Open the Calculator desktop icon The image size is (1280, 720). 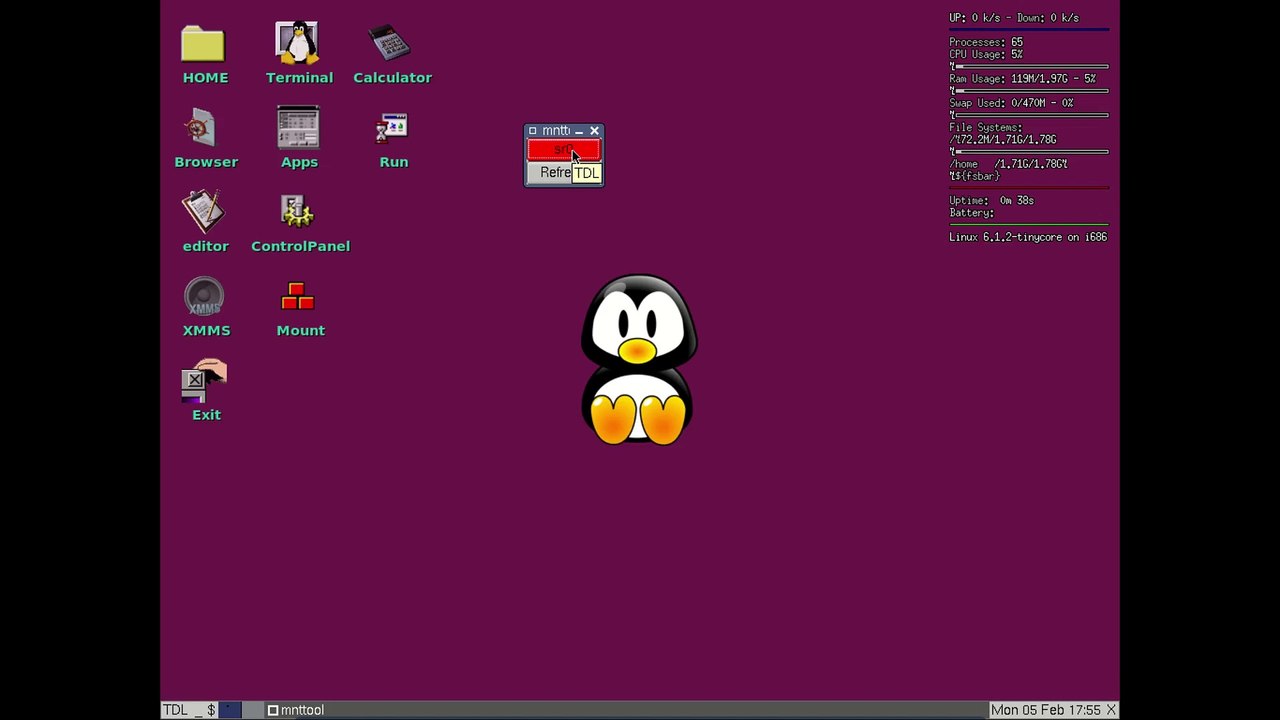point(392,54)
